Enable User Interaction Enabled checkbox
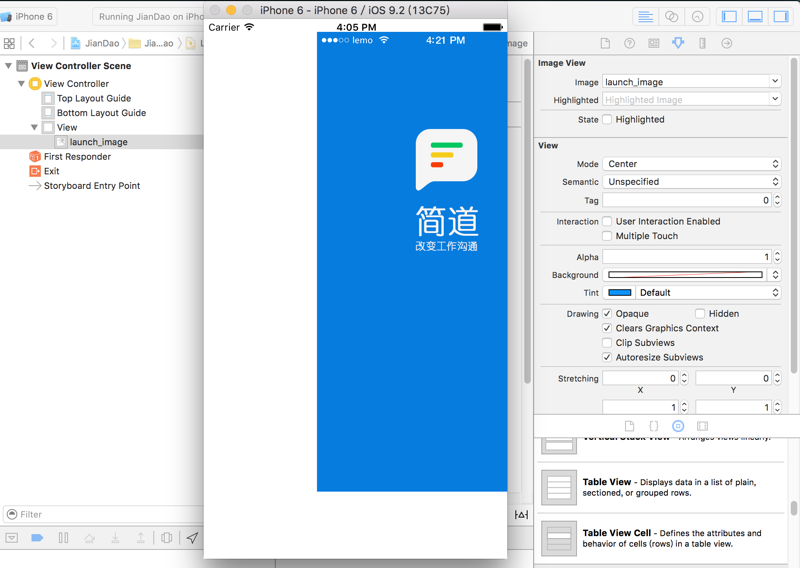800x568 pixels. click(x=607, y=221)
